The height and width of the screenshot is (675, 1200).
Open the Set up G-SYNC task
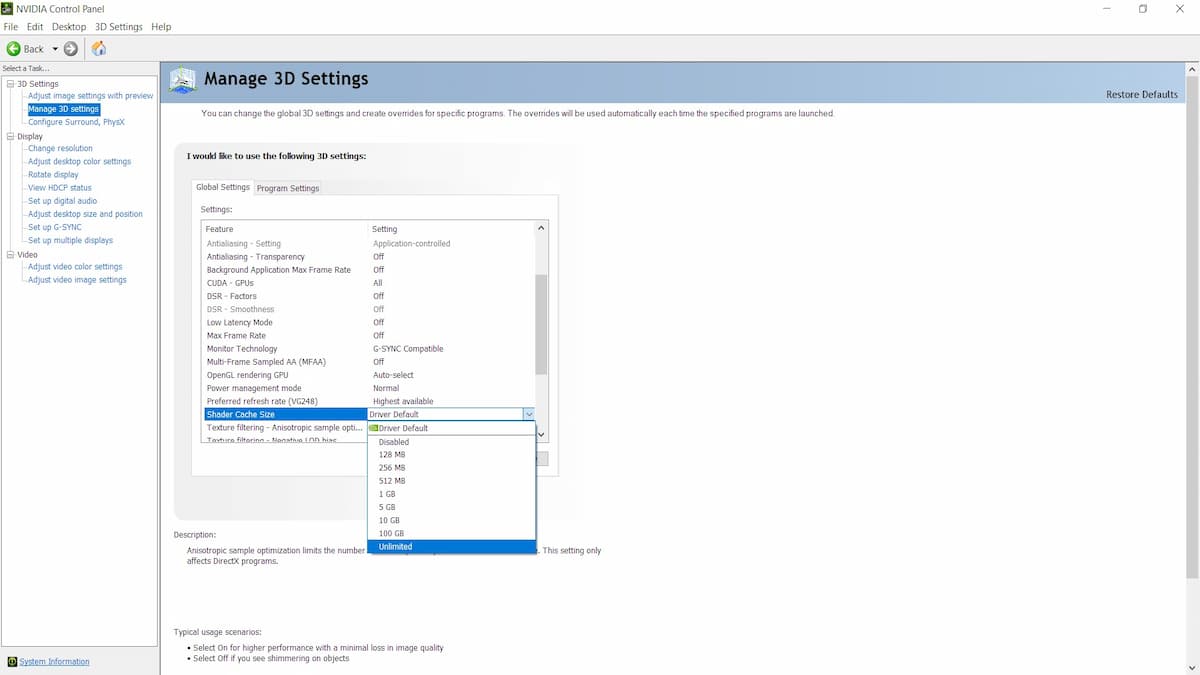click(54, 227)
